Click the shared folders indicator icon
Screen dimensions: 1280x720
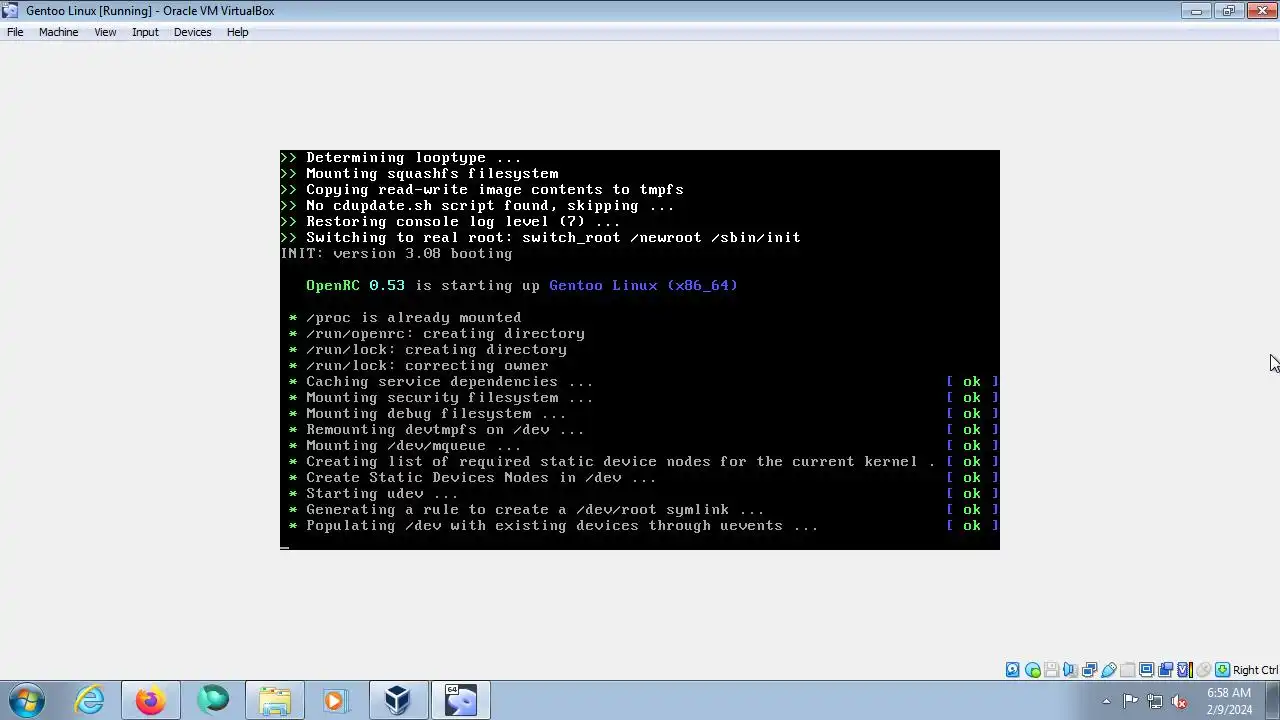click(1128, 670)
